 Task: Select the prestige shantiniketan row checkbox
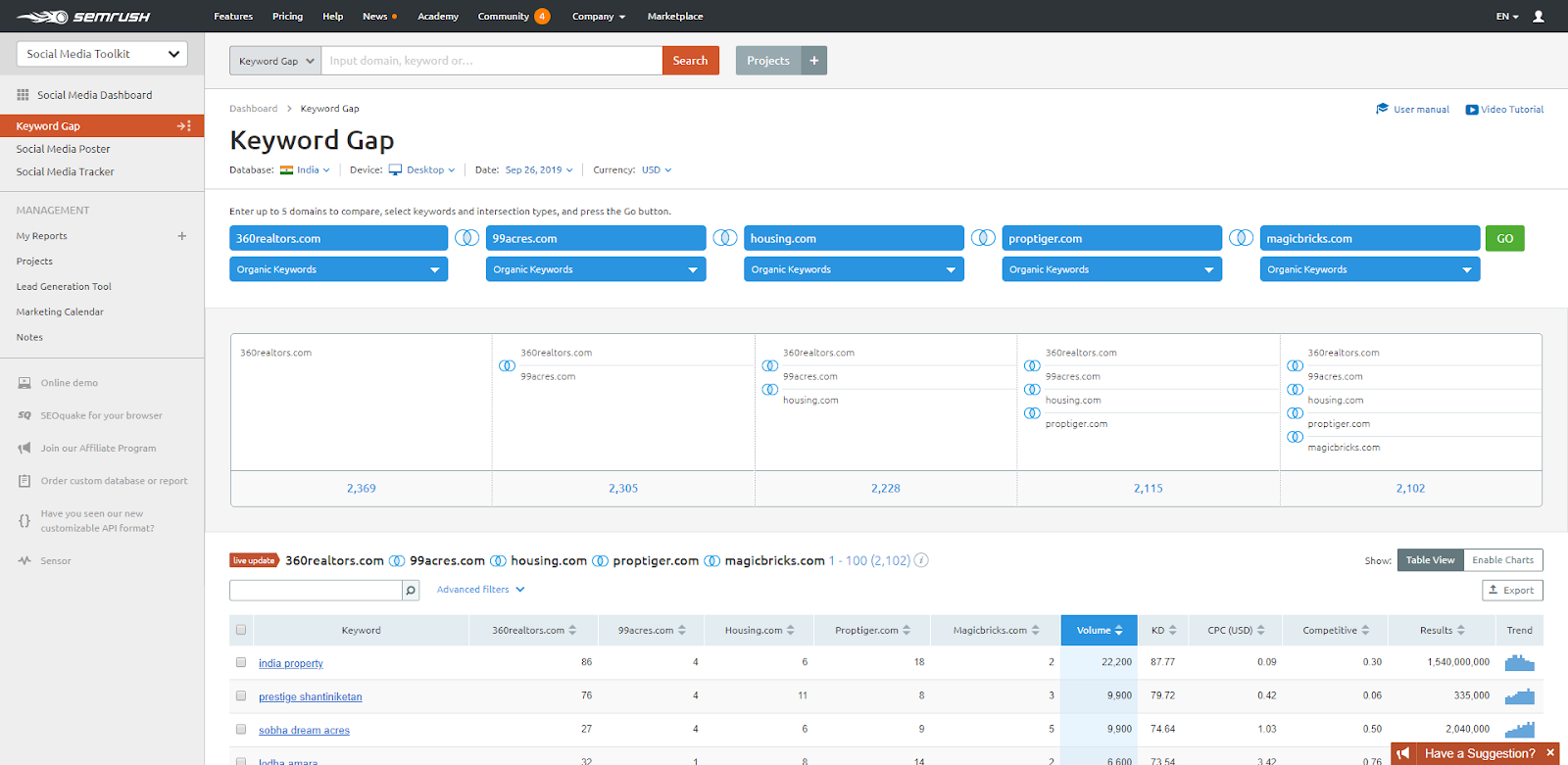(x=241, y=696)
